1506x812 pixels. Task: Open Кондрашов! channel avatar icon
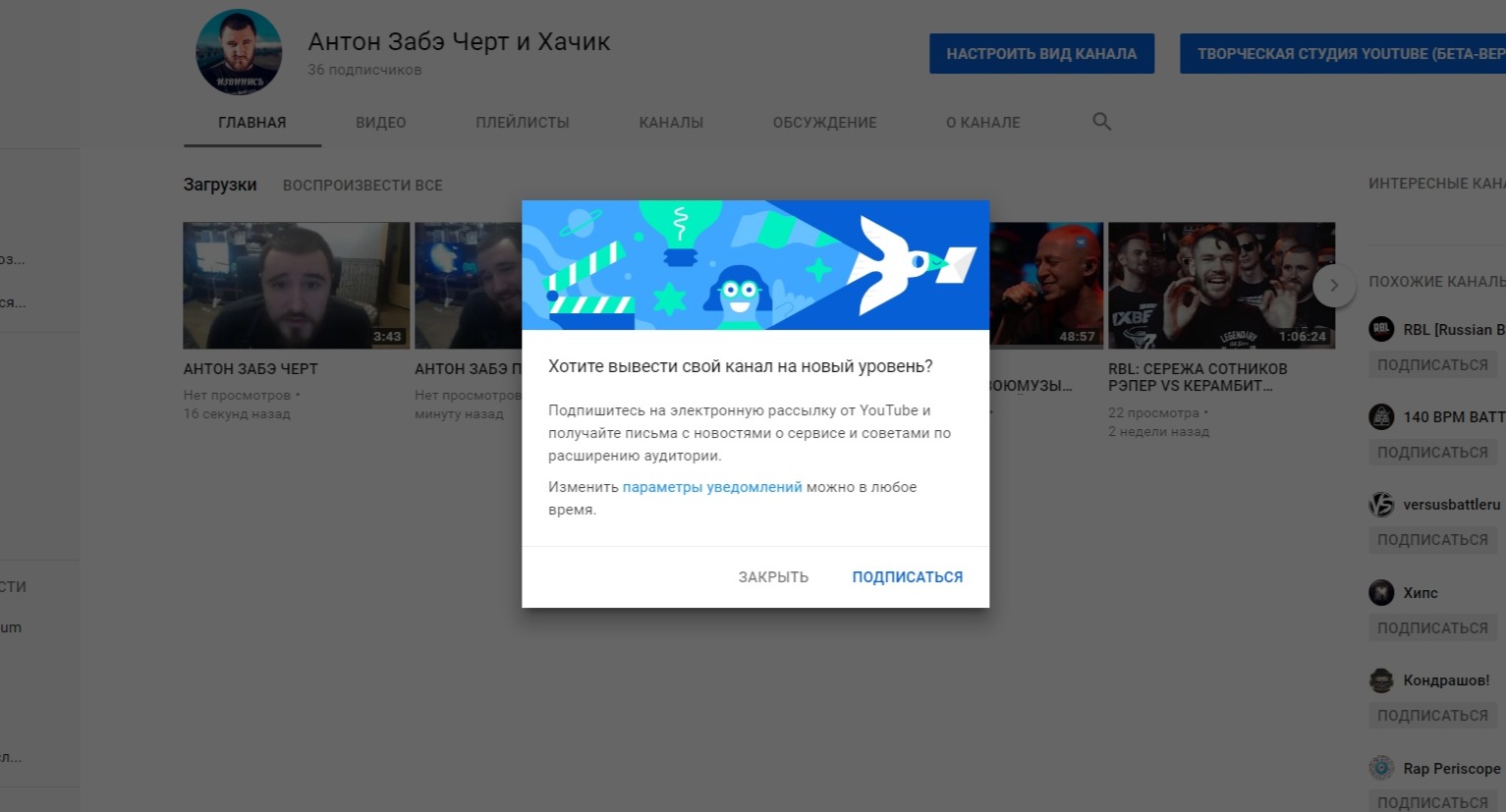point(1381,680)
